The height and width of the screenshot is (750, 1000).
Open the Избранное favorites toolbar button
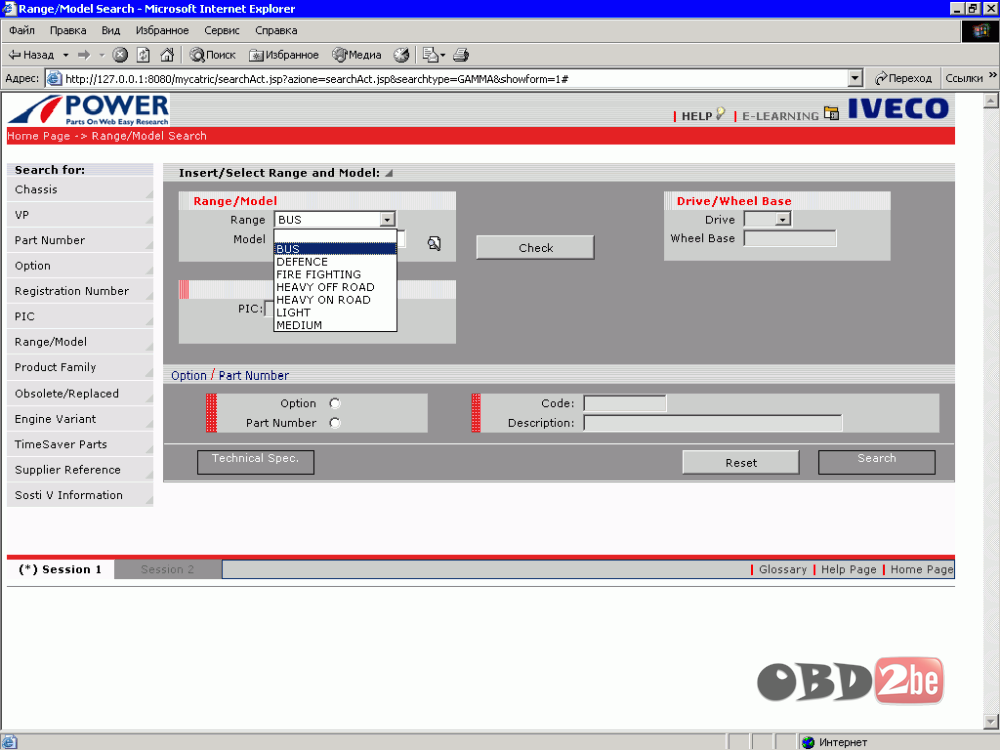(x=284, y=55)
